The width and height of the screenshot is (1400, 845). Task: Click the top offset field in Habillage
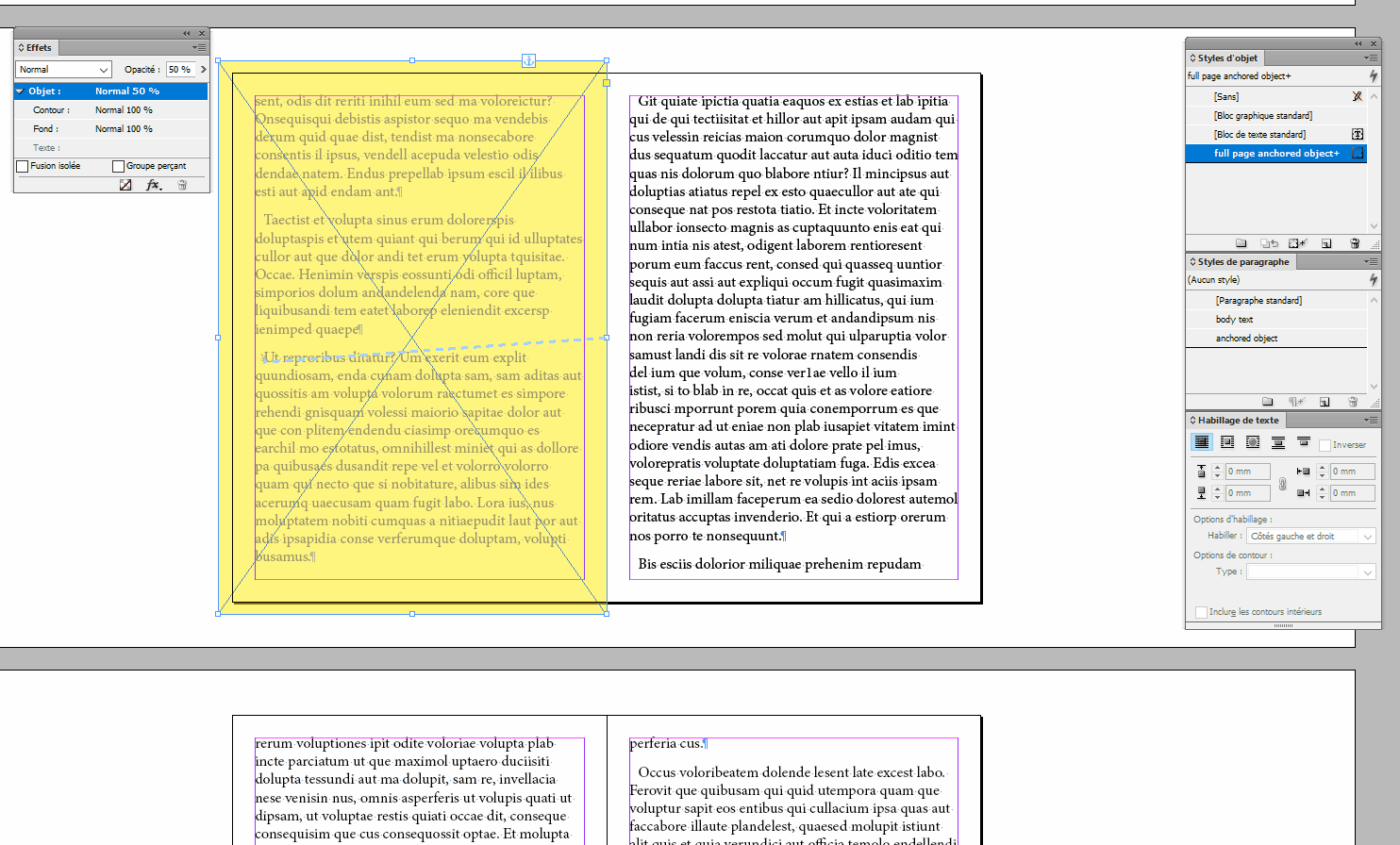click(x=1247, y=472)
